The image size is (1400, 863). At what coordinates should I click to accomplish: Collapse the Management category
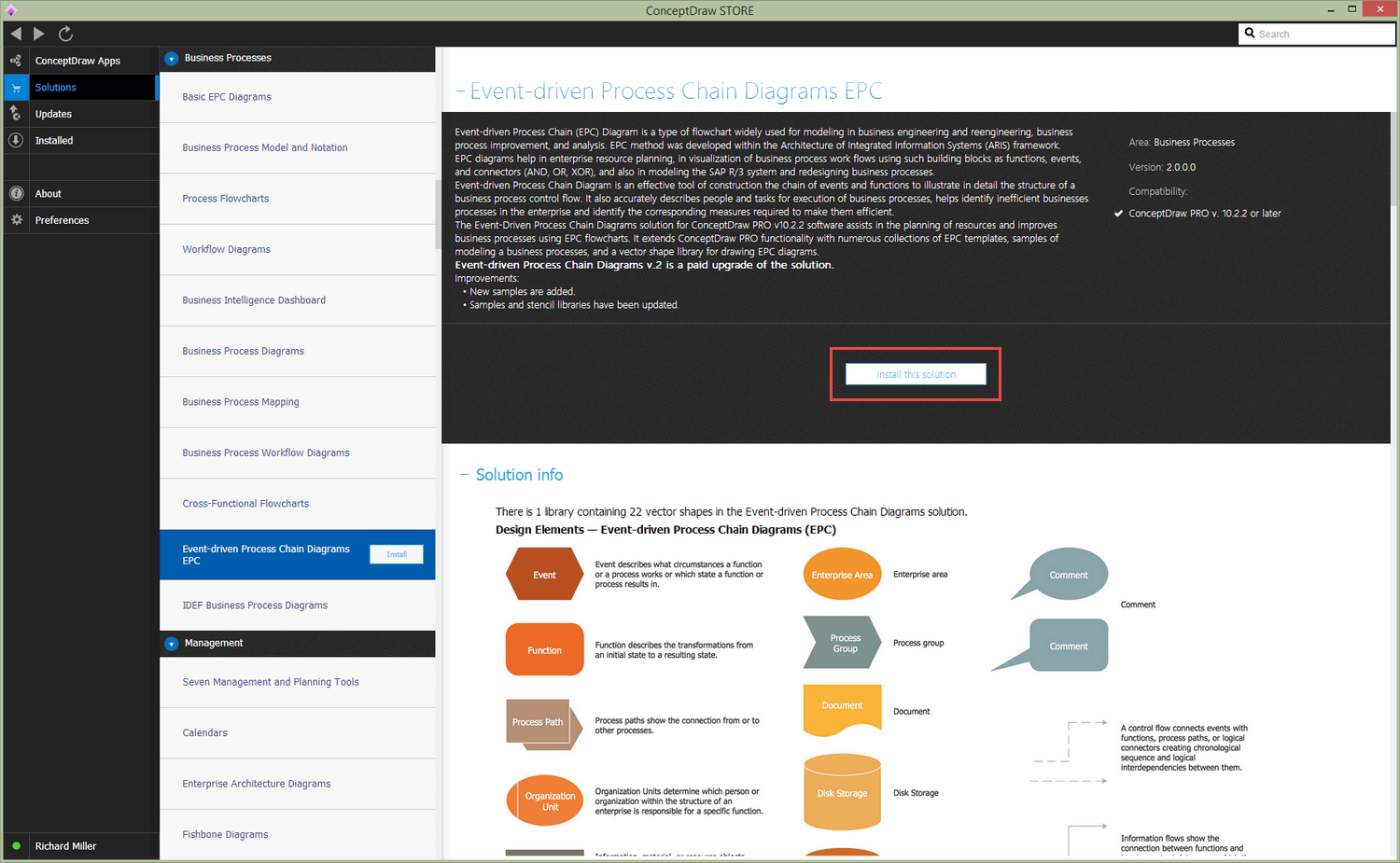171,644
